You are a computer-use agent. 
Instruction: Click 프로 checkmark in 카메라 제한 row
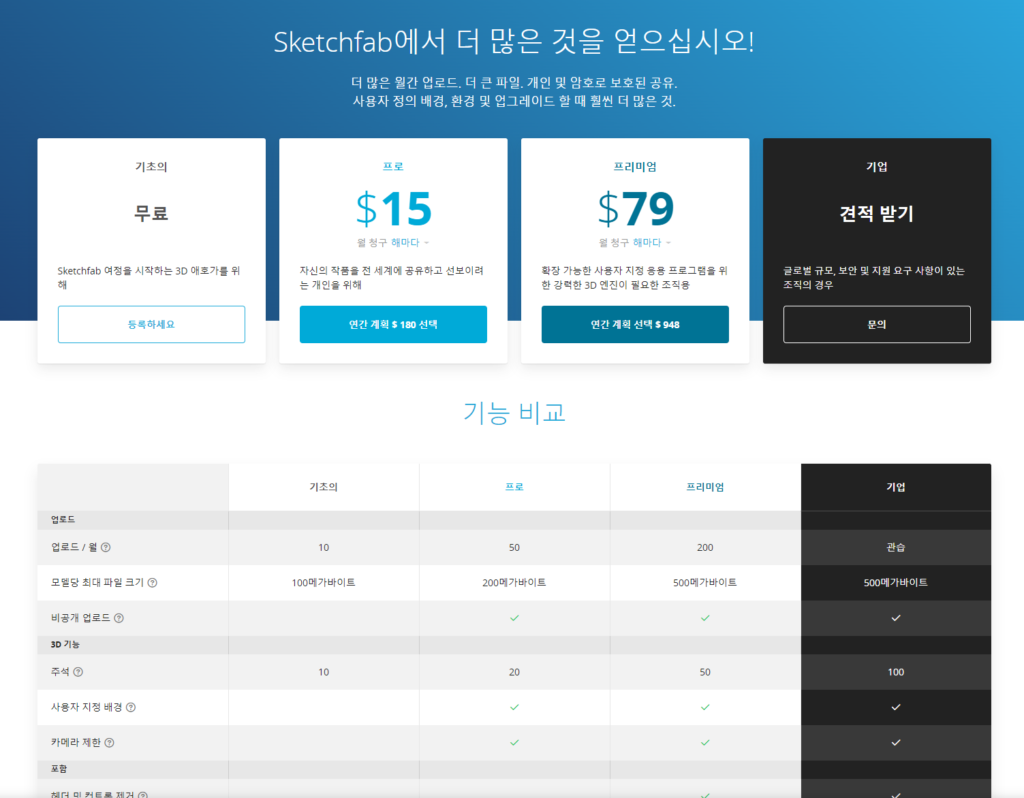pos(515,742)
